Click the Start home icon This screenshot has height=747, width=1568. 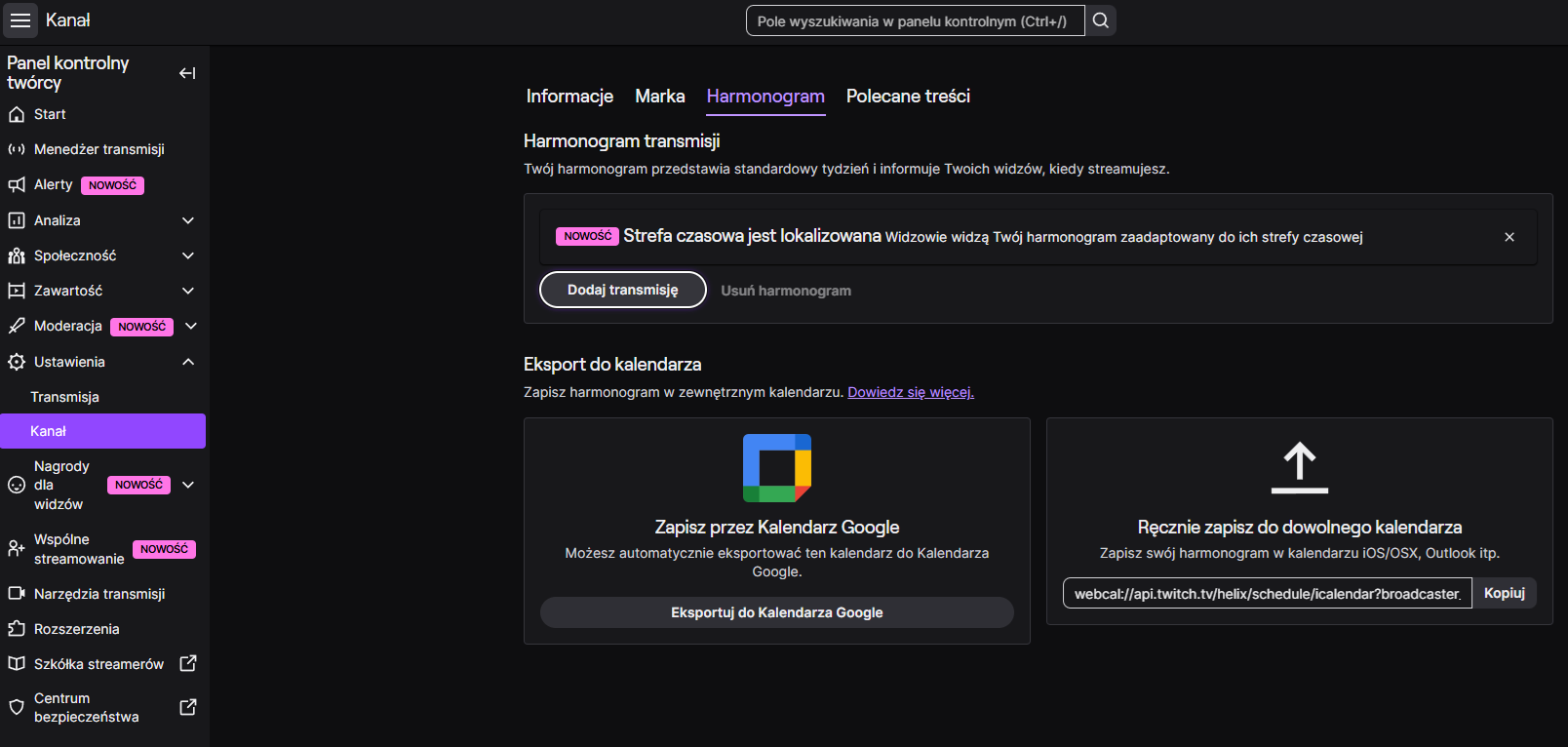pos(17,114)
